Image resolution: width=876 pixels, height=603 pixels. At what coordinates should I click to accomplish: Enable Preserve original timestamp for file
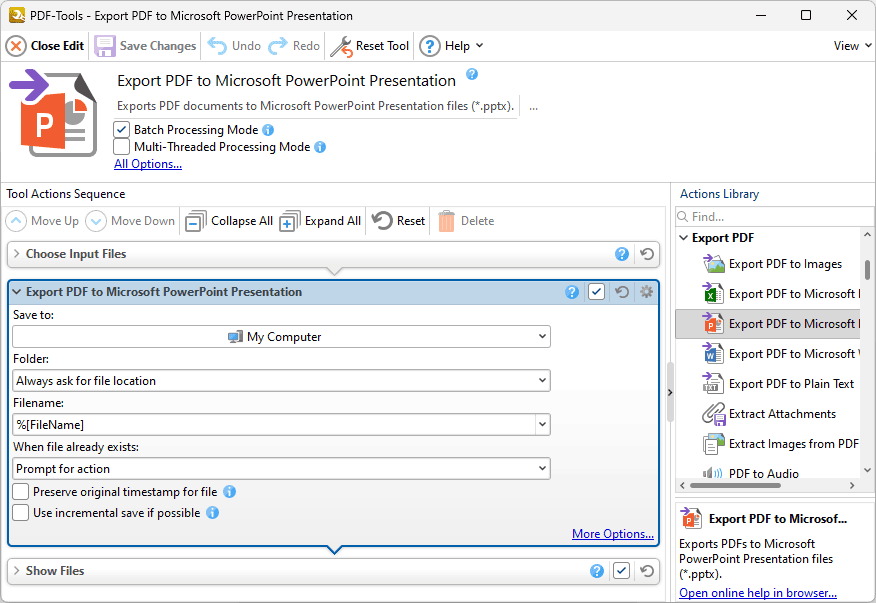(x=21, y=491)
